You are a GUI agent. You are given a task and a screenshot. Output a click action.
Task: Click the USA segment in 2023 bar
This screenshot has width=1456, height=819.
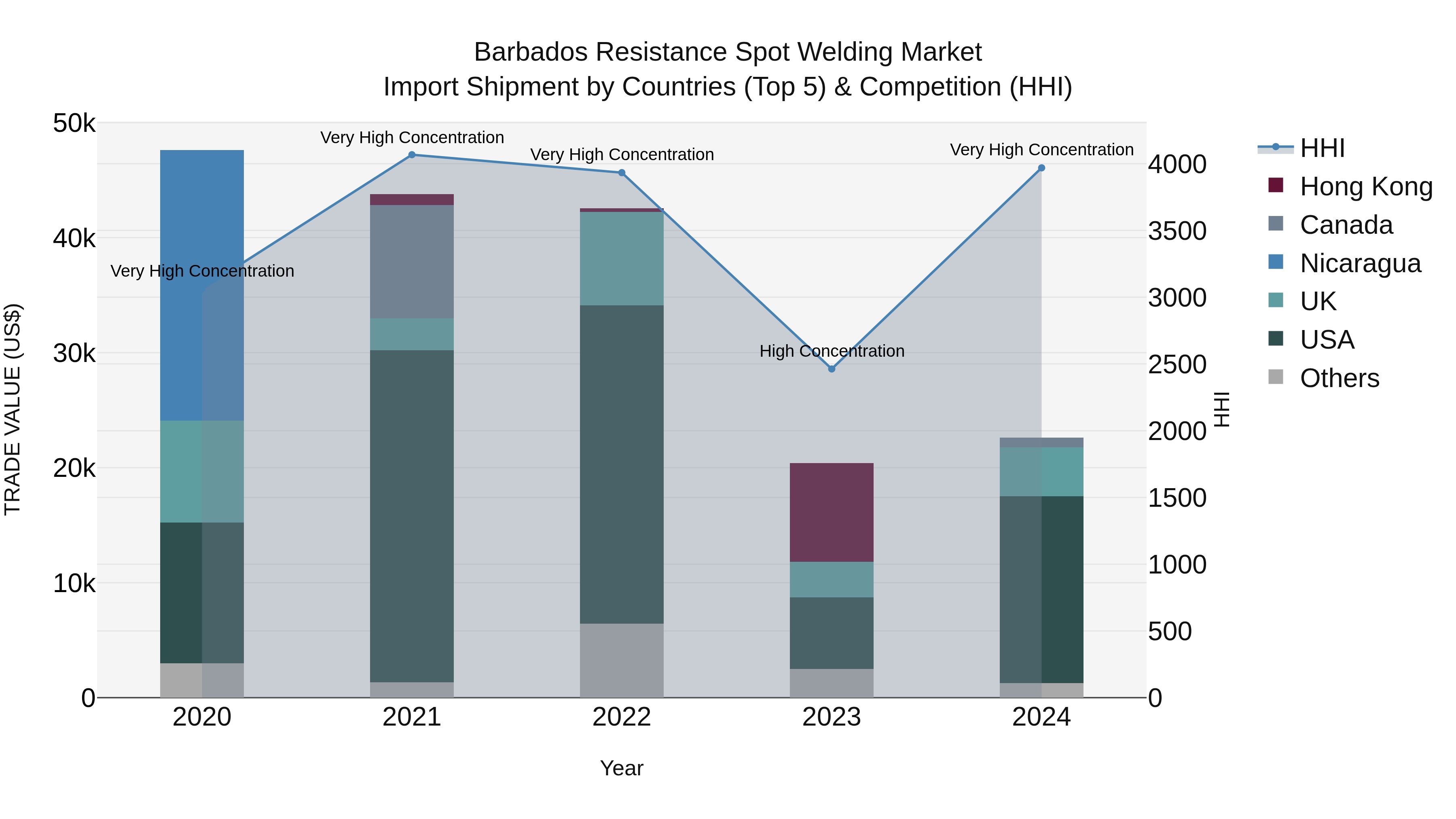pyautogui.click(x=832, y=633)
